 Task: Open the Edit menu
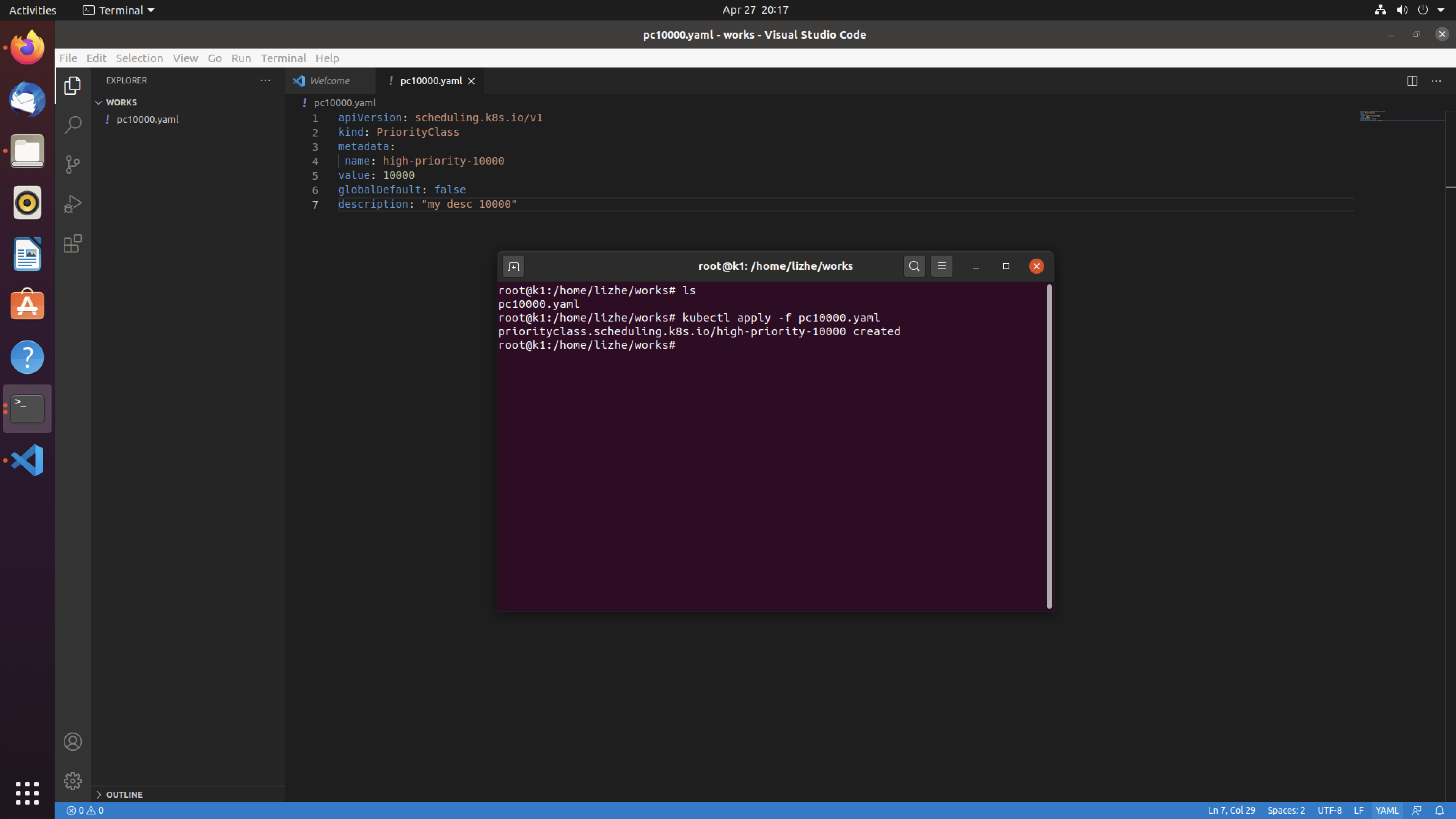pyautogui.click(x=96, y=58)
